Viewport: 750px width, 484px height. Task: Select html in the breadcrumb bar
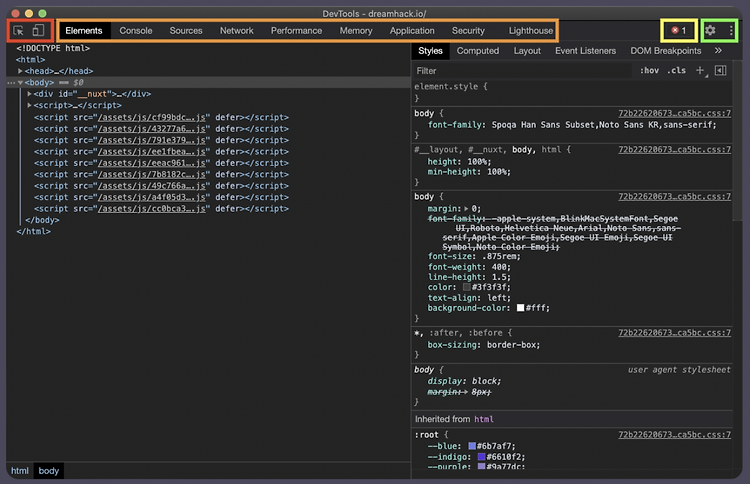click(x=20, y=471)
